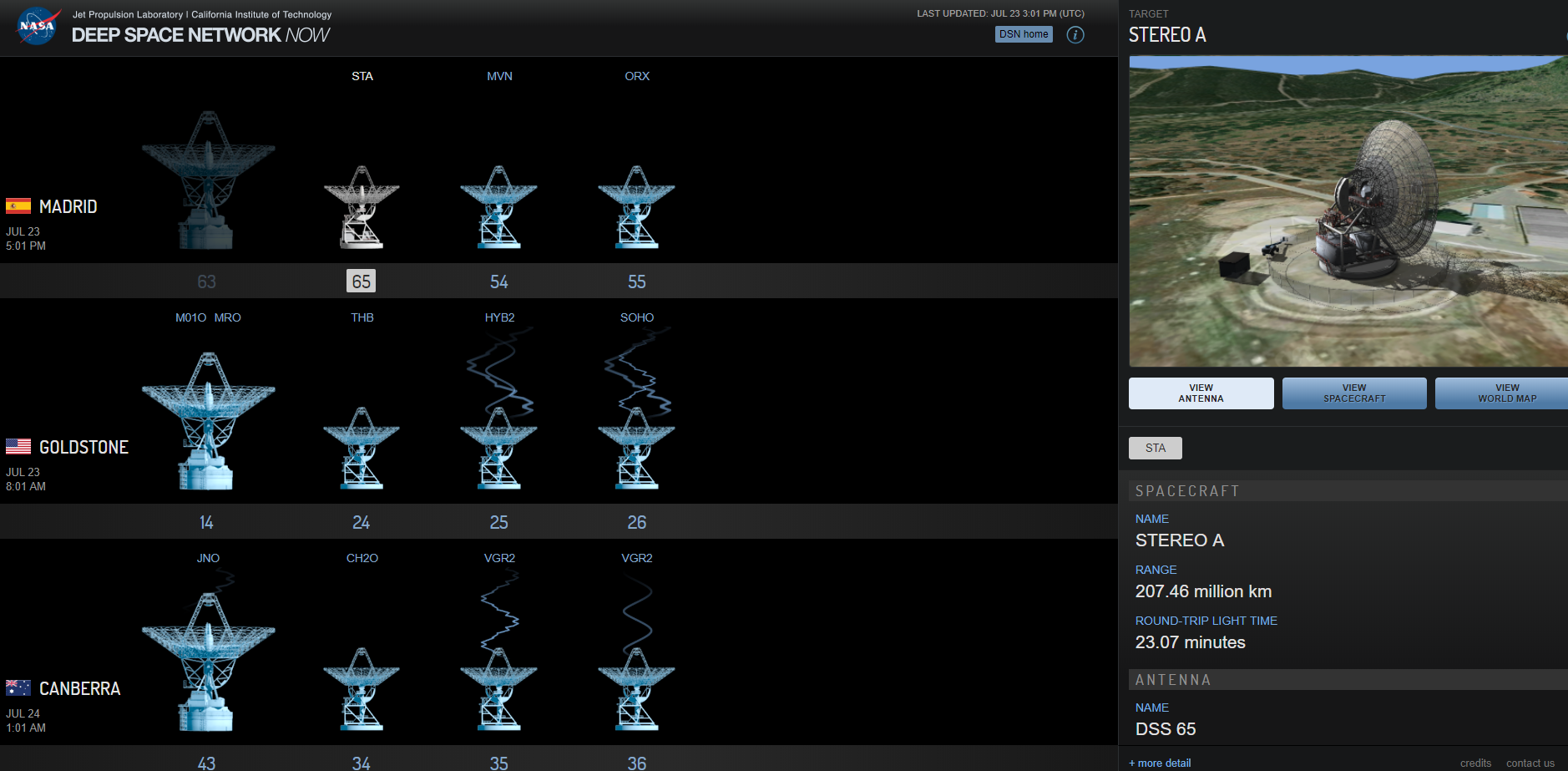Click the SOHO signal wave above dish 26
Image resolution: width=1568 pixels, height=771 pixels.
638,372
